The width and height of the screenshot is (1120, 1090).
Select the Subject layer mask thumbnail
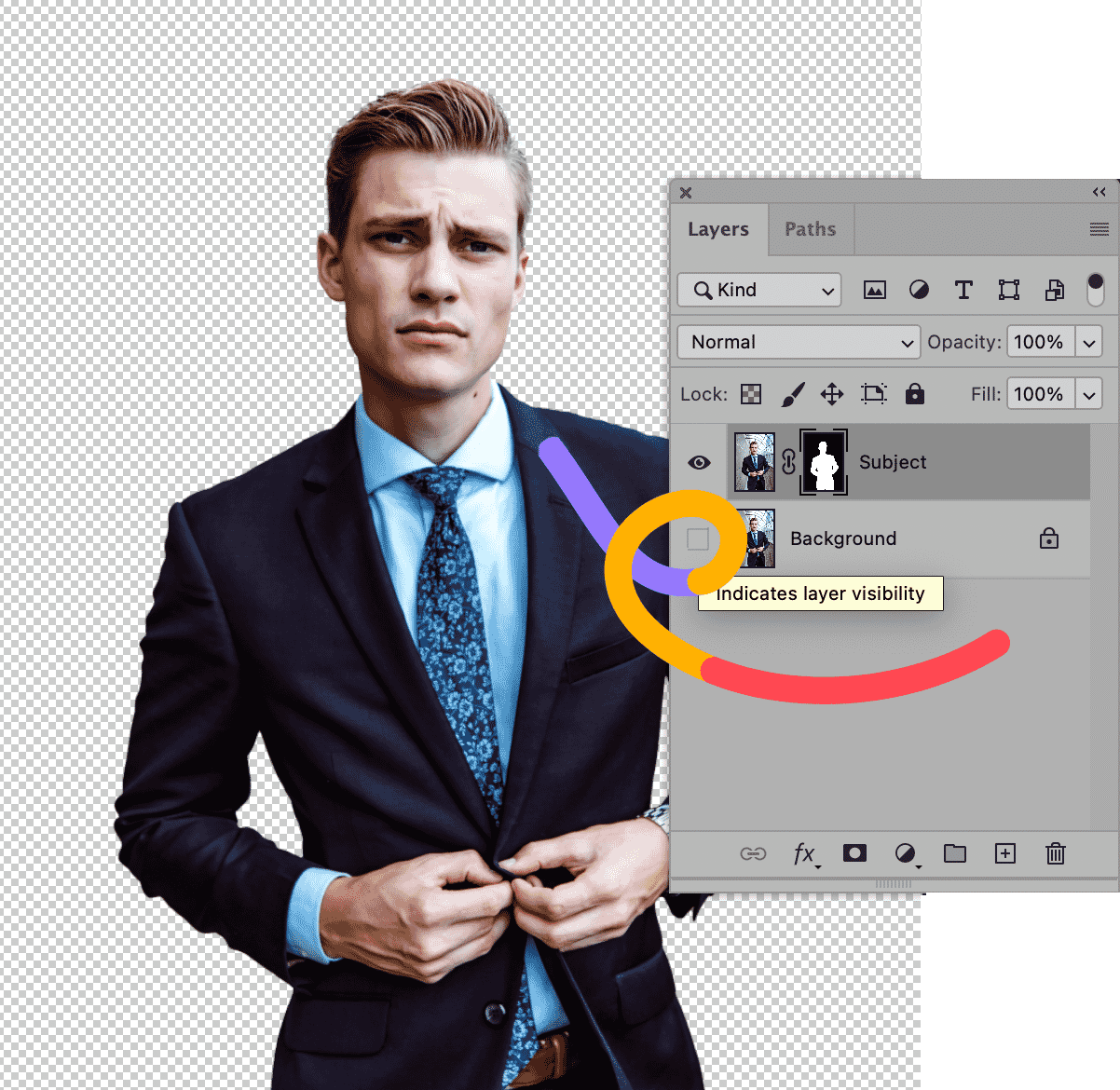(x=824, y=462)
